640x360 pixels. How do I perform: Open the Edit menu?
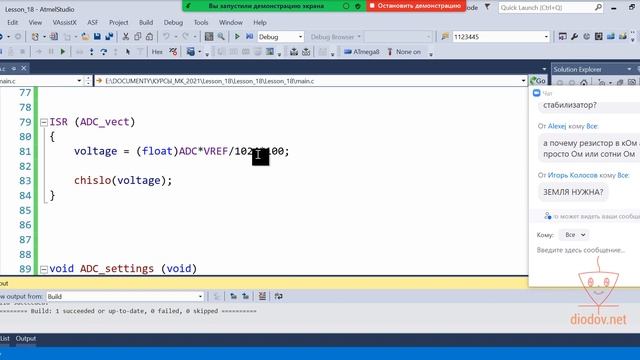pos(13,22)
